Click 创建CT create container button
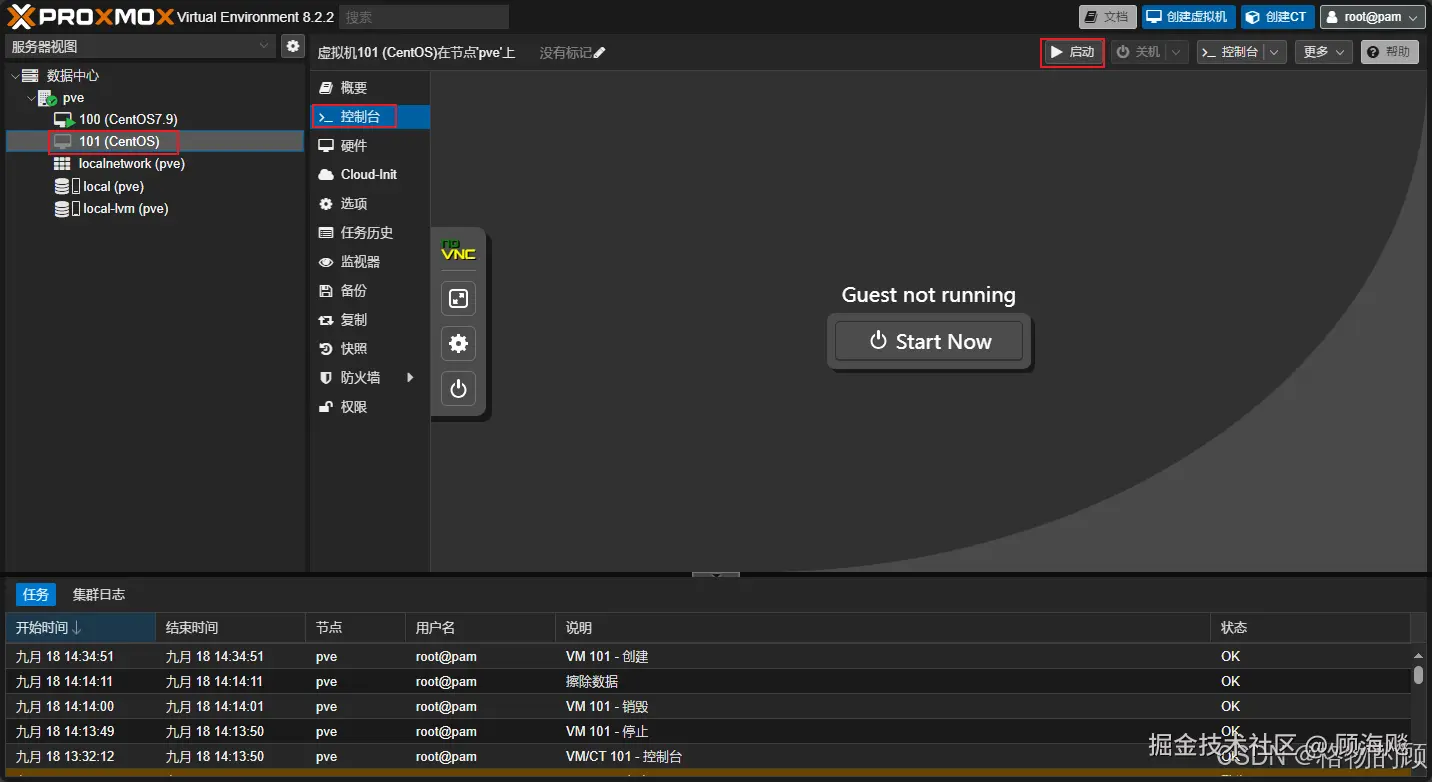Screen dimensions: 1432x782 point(1278,17)
